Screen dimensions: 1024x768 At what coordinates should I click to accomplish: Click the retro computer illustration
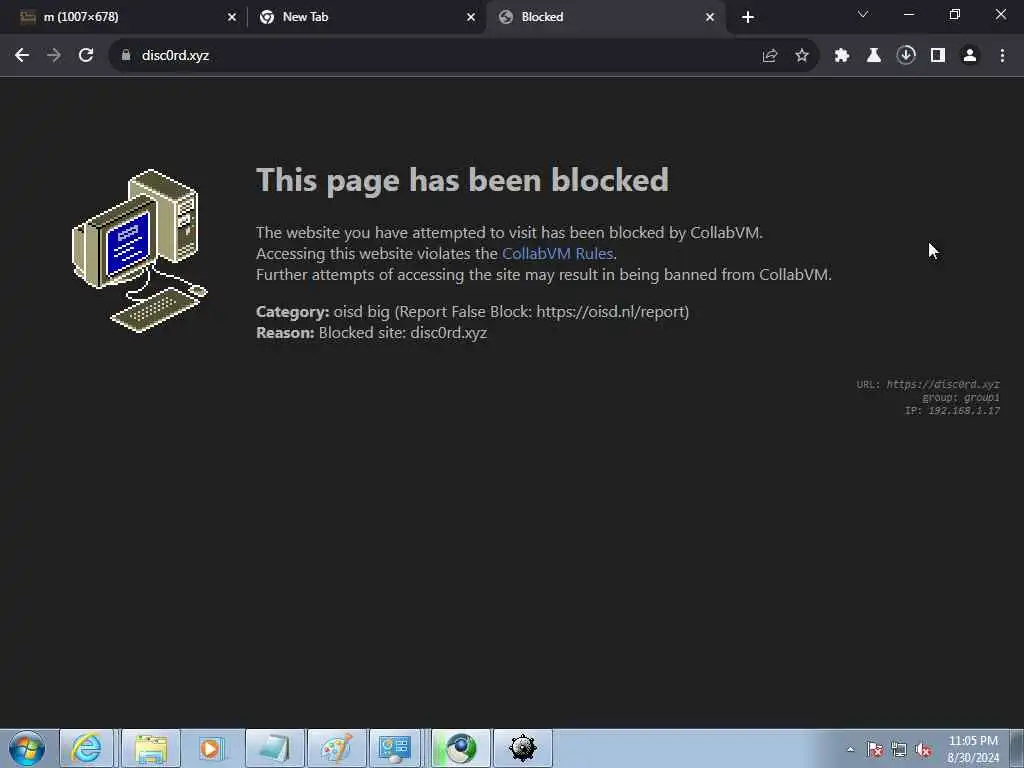[x=140, y=251]
